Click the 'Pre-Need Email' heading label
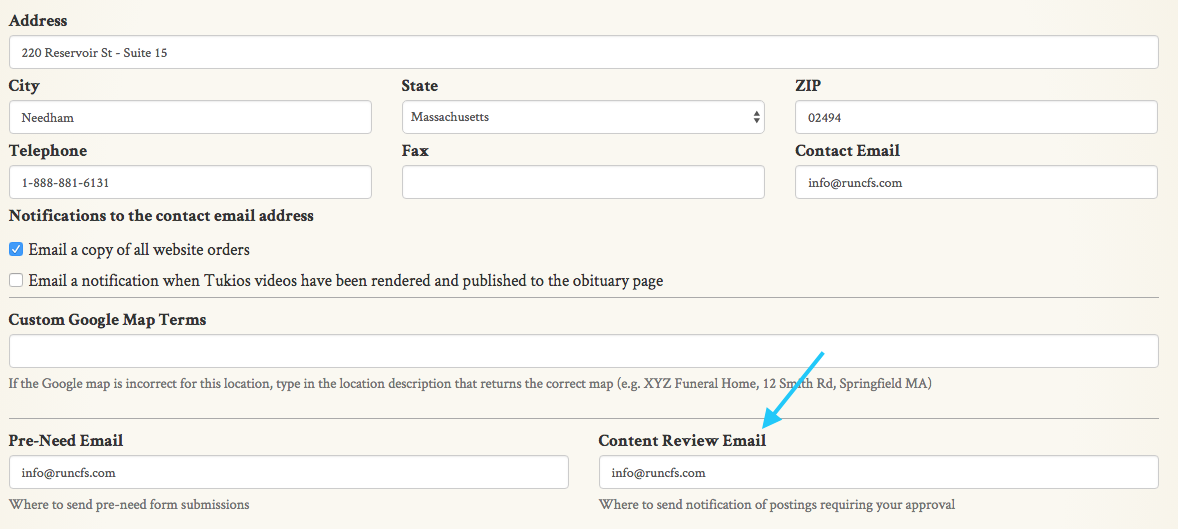This screenshot has width=1178, height=529. [x=66, y=441]
